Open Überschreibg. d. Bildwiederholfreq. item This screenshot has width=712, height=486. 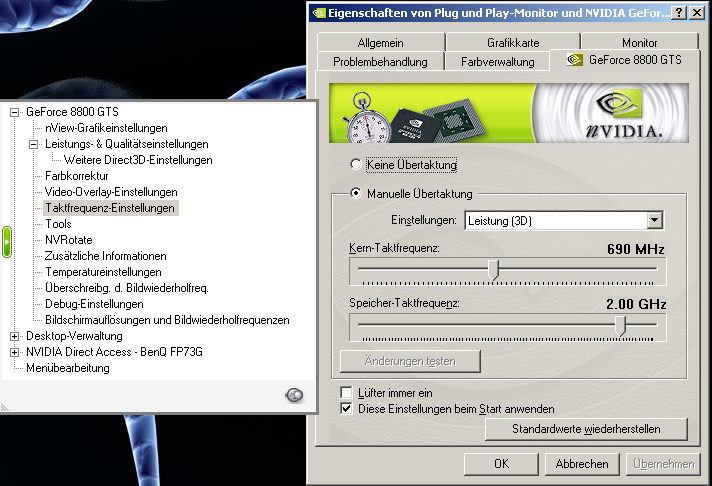pyautogui.click(x=127, y=288)
